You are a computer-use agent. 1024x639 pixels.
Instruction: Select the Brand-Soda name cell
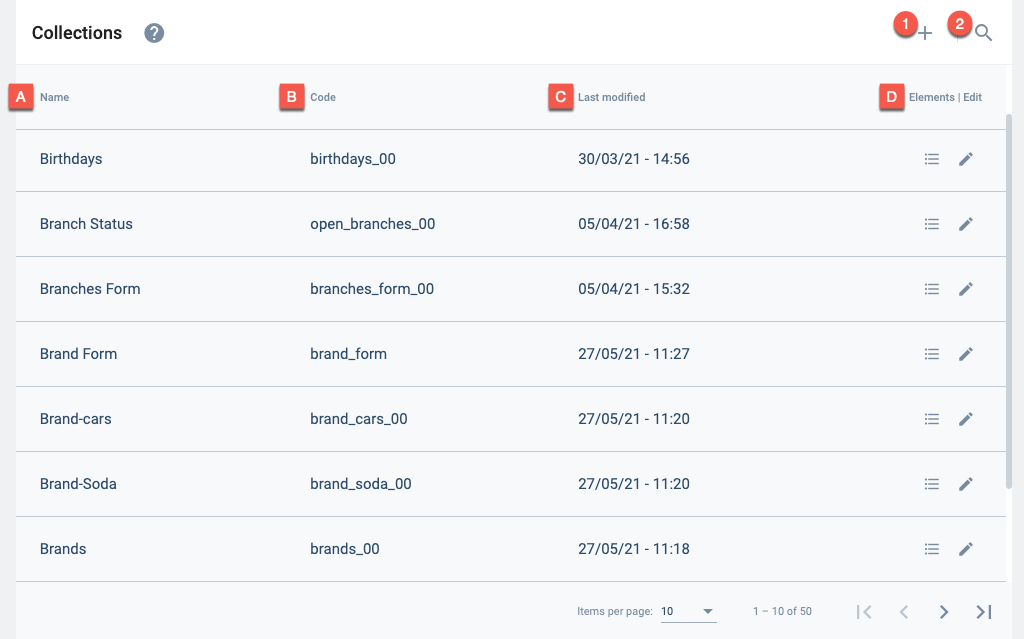point(78,484)
